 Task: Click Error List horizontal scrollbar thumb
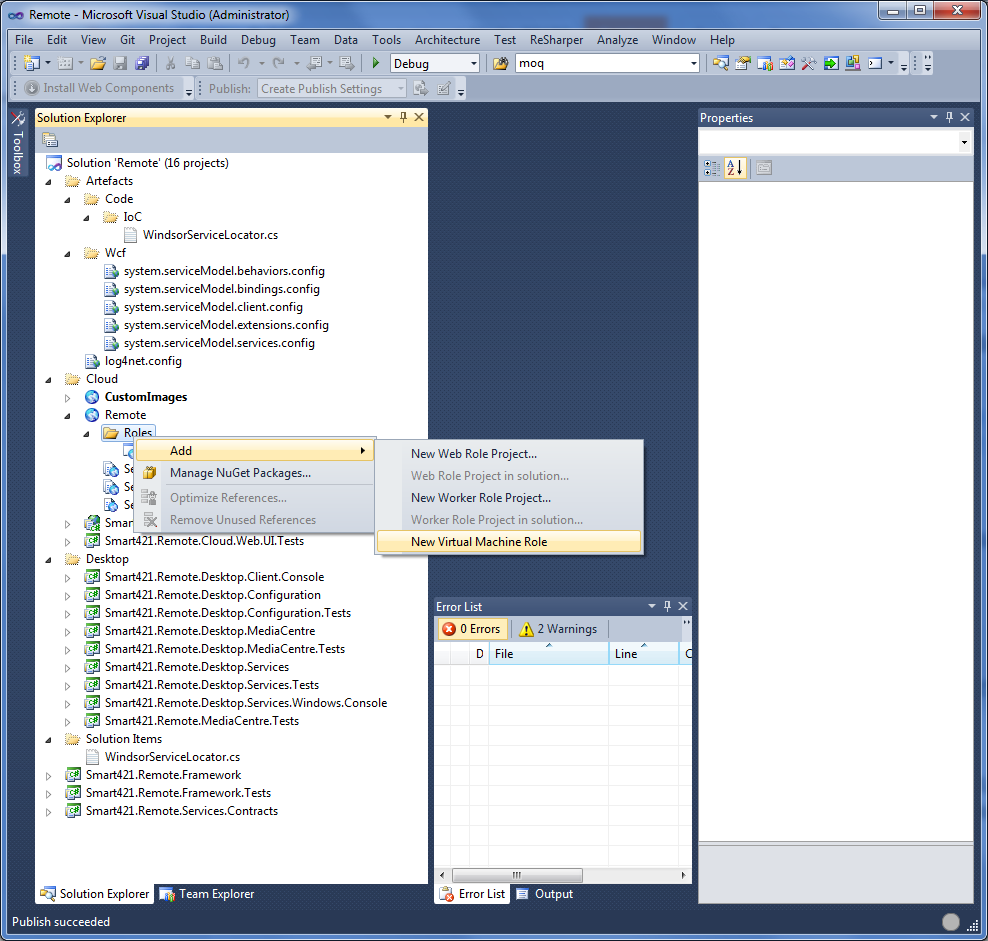517,875
